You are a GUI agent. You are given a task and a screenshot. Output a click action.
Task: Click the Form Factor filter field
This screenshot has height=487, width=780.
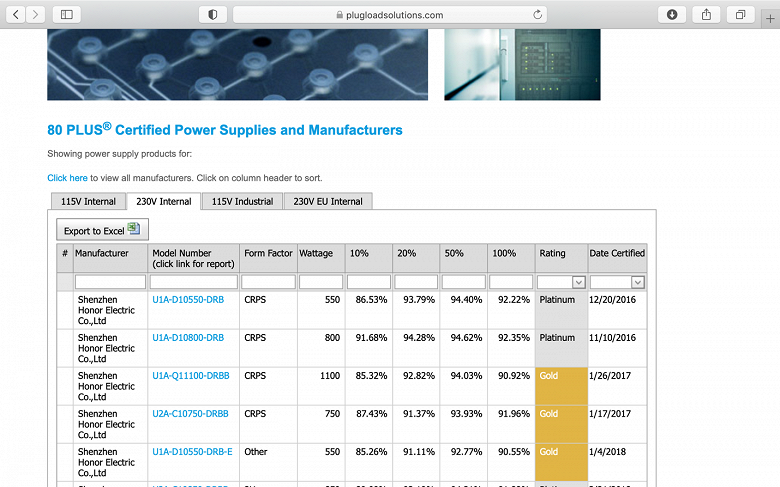pyautogui.click(x=268, y=282)
